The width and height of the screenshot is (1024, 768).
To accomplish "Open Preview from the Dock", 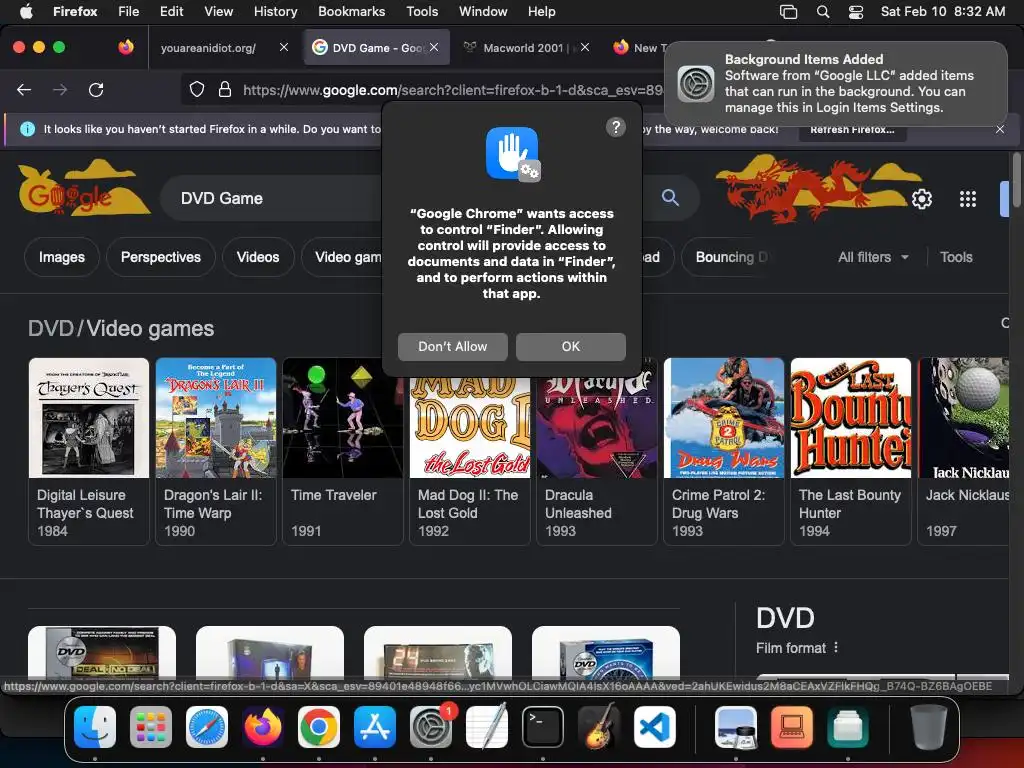I will point(736,727).
